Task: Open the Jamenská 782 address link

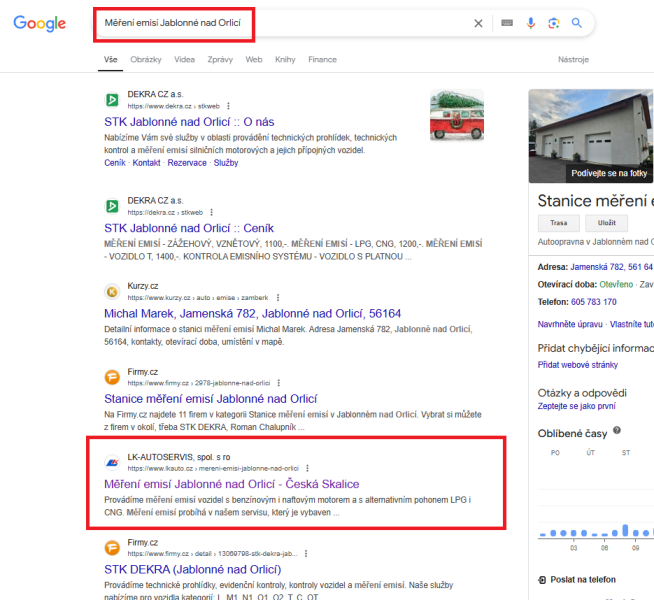Action: click(611, 267)
